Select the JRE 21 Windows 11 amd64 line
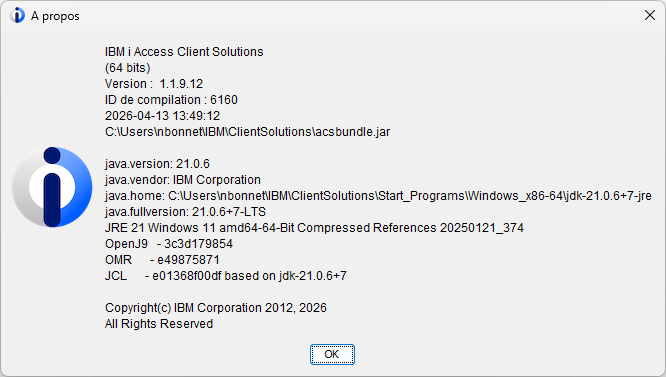Screen dimensions: 666x377 pos(314,228)
